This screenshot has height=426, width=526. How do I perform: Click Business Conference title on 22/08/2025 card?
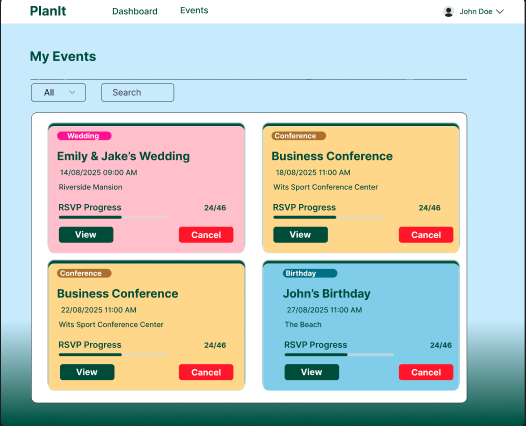[118, 294]
